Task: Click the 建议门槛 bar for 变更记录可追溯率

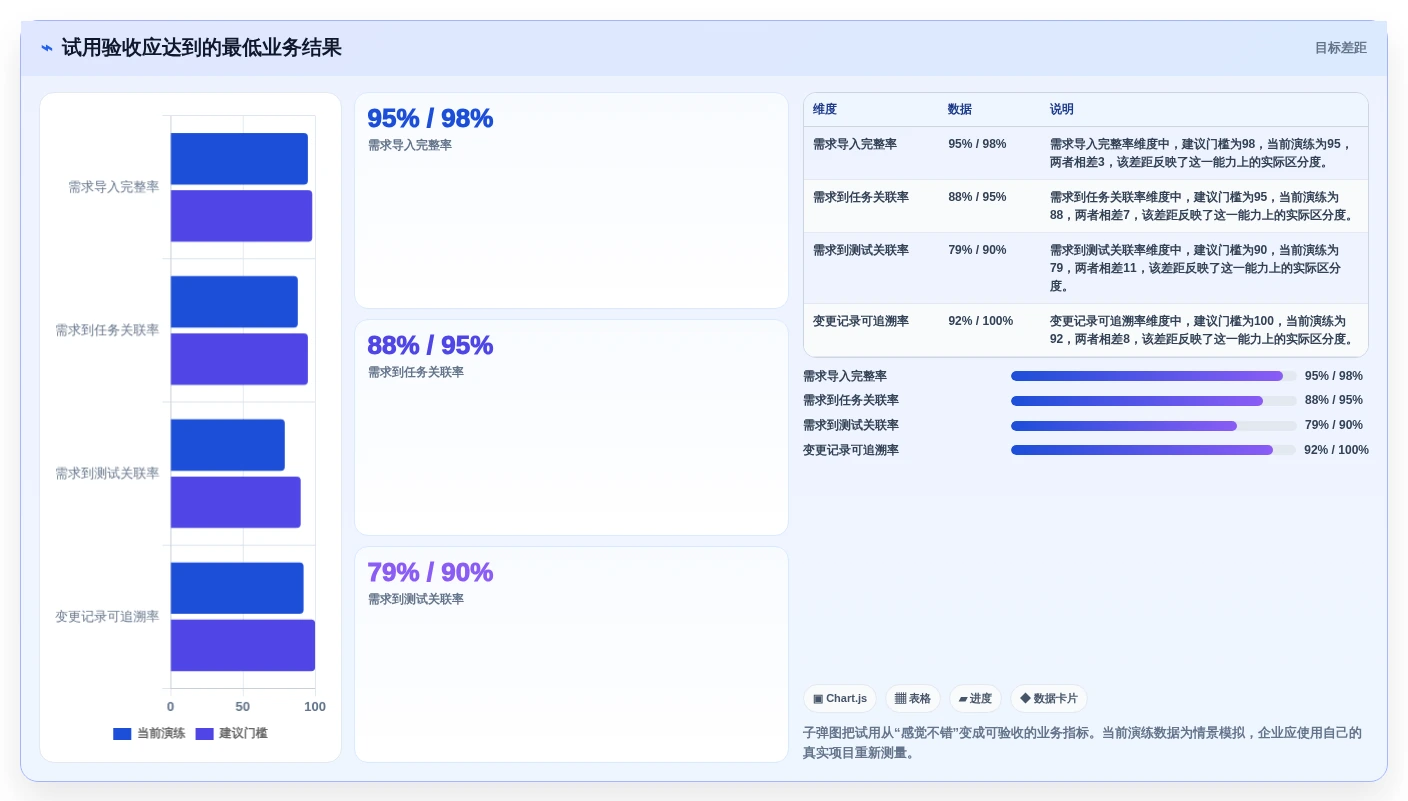Action: (243, 645)
